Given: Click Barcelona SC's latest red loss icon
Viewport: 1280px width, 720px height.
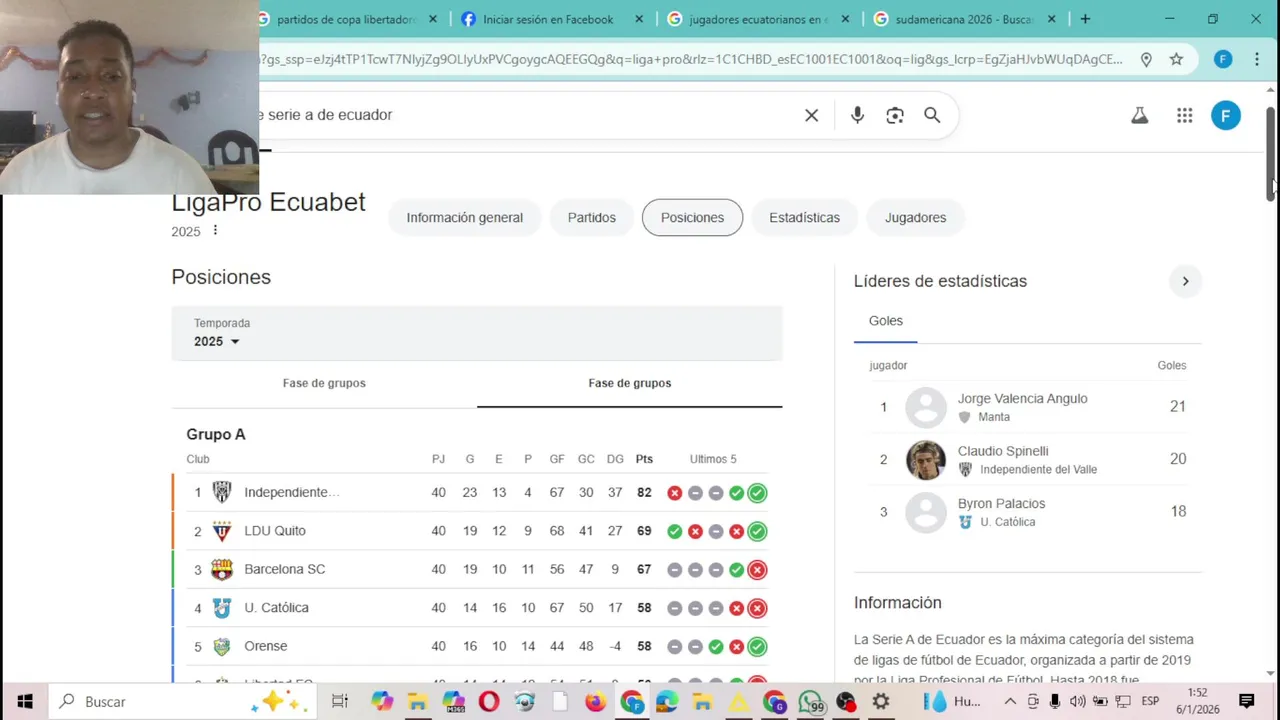Looking at the screenshot, I should point(757,569).
